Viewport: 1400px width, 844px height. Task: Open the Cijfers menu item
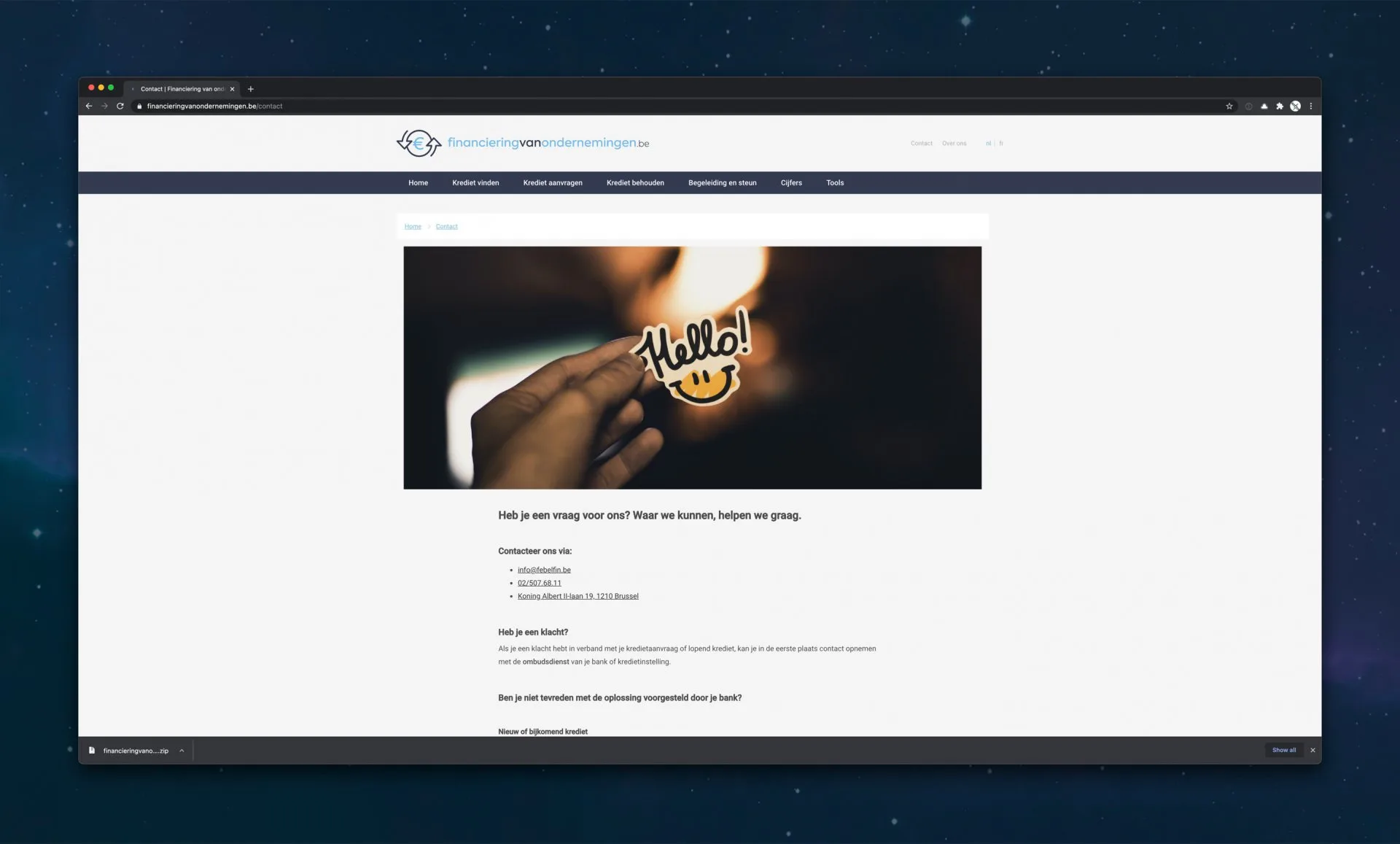pos(791,183)
